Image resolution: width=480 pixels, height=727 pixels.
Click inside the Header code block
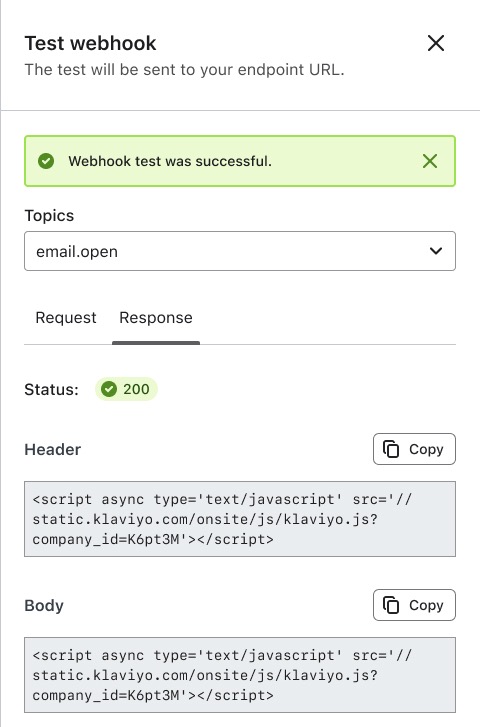point(240,519)
